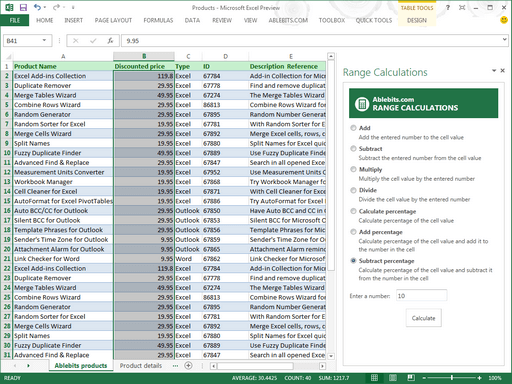Click zoom in plus icon

coord(479,378)
